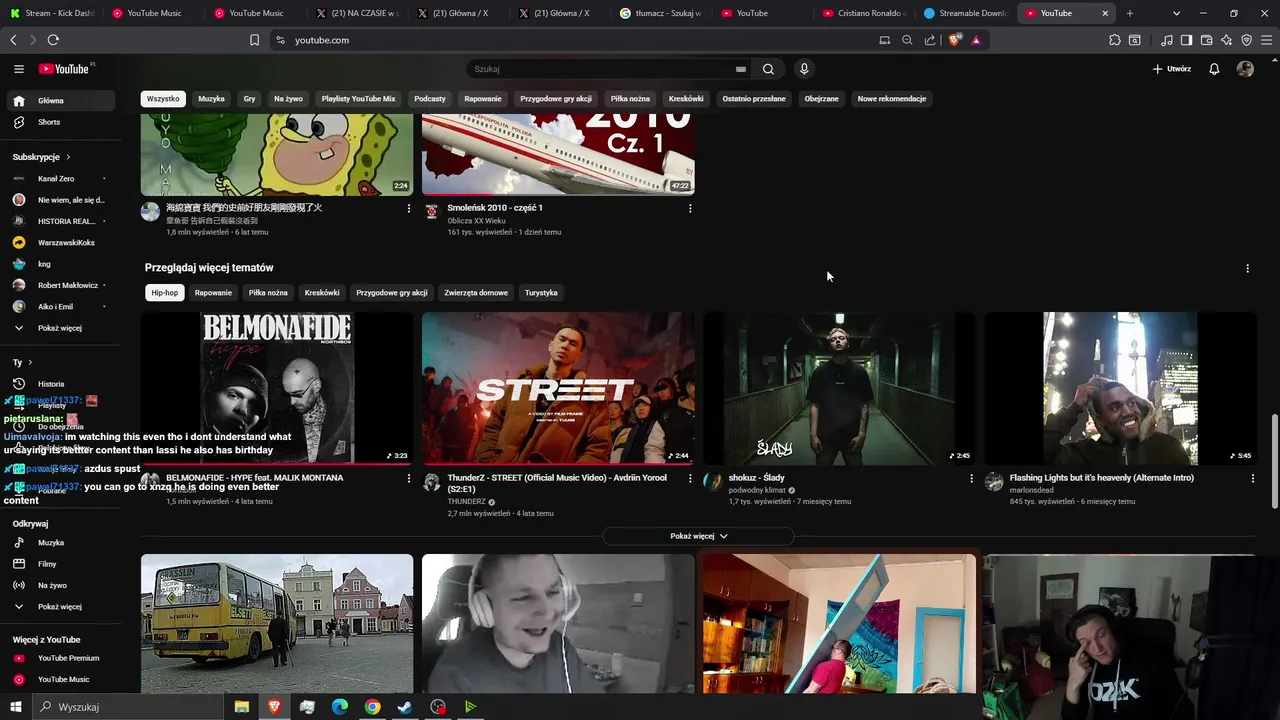The width and height of the screenshot is (1280, 720).
Task: Select the Zwierzęta domowe topic chip
Action: (x=476, y=293)
